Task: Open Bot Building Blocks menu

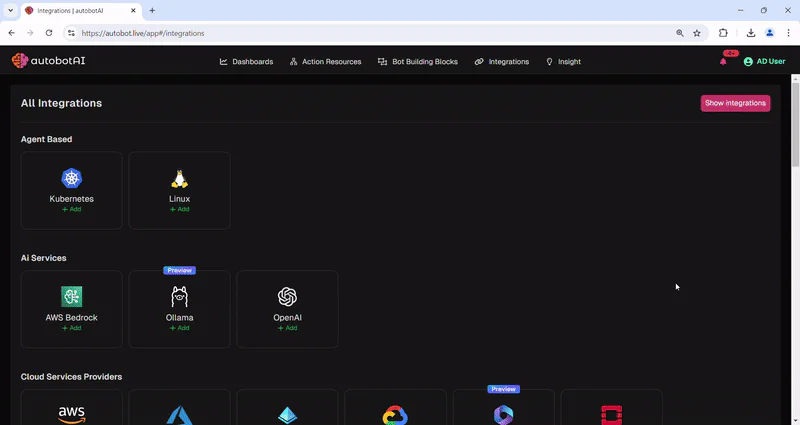Action: tap(418, 62)
